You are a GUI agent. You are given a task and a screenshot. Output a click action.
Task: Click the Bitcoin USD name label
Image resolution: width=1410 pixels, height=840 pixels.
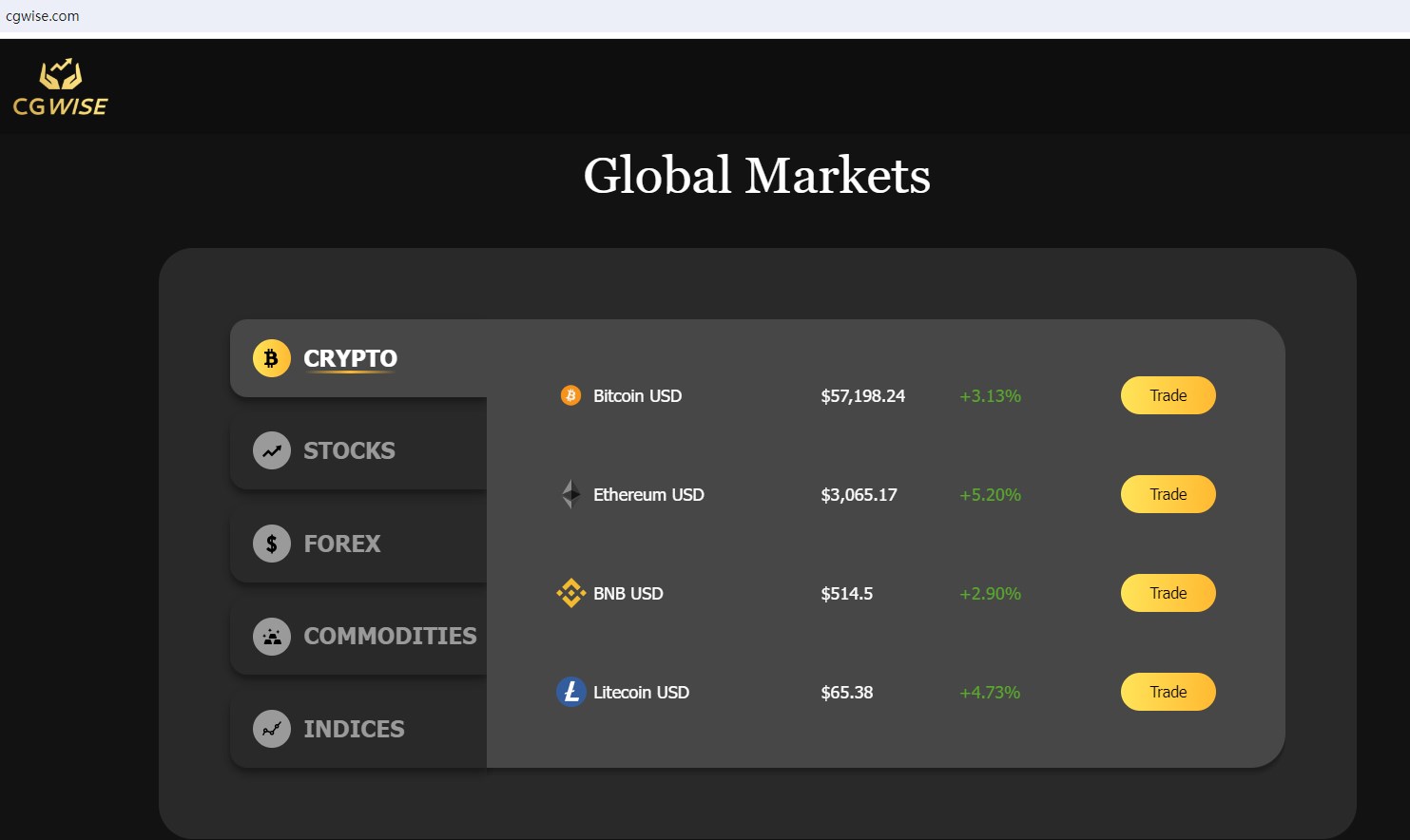coord(637,396)
